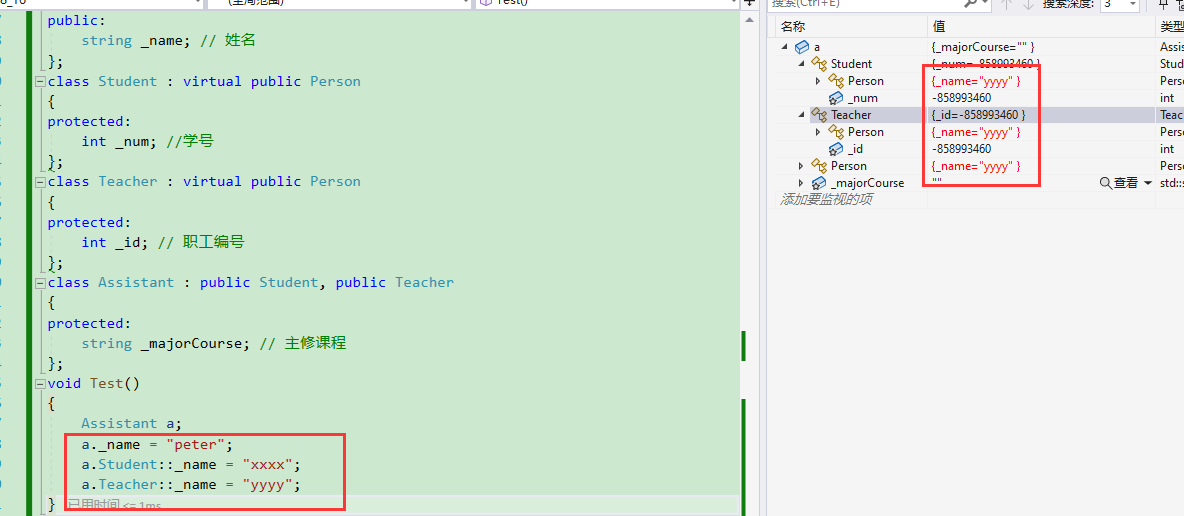Image resolution: width=1184 pixels, height=516 pixels.
Task: Click the 类型 column header
Action: (x=1170, y=26)
